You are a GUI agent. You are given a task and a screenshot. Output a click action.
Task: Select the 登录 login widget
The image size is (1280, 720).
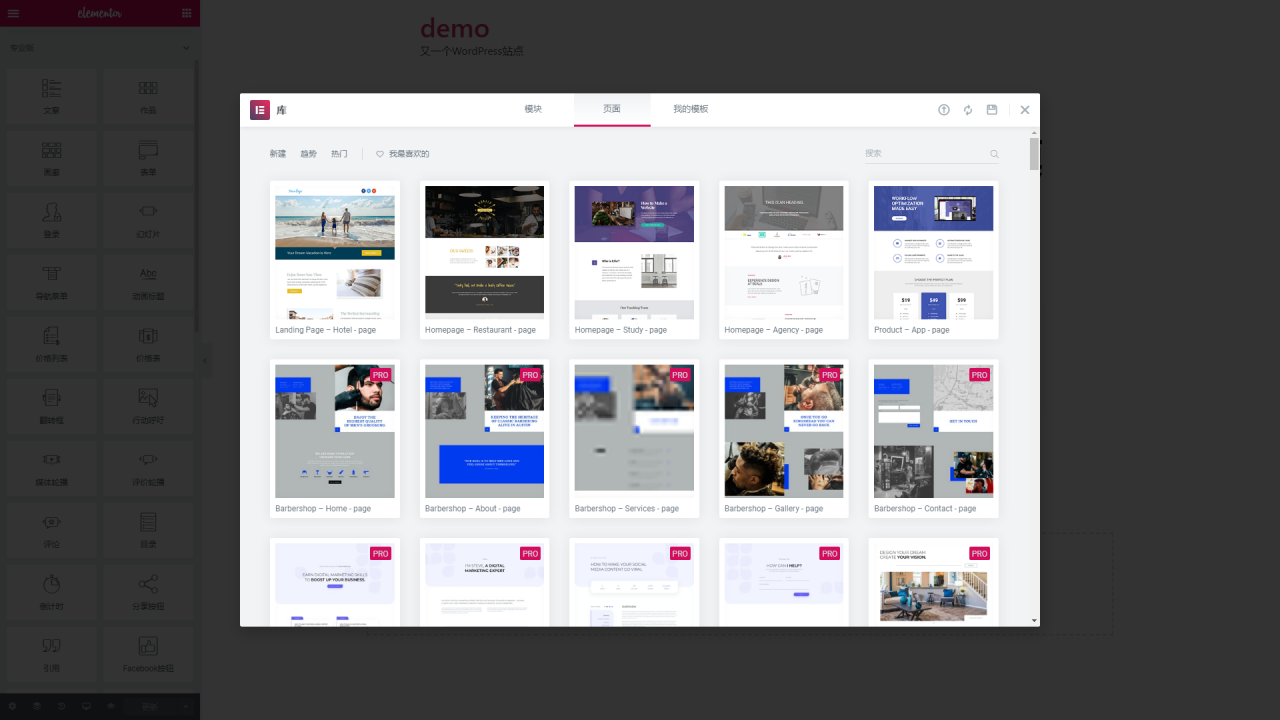(51, 220)
